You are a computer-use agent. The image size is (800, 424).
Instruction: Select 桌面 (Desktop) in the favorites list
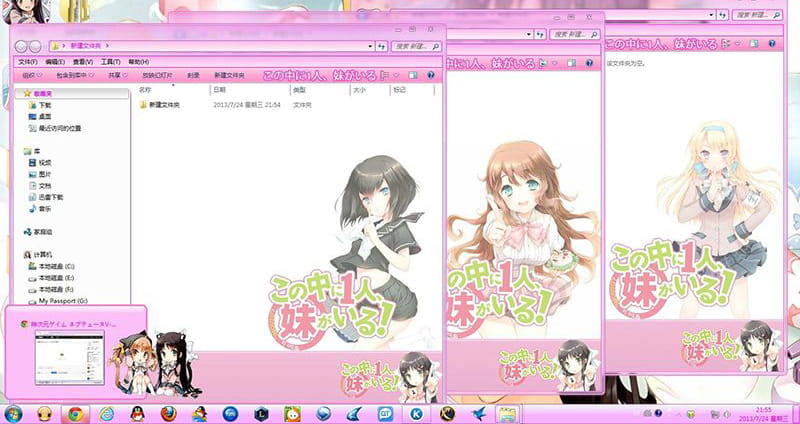[44, 117]
